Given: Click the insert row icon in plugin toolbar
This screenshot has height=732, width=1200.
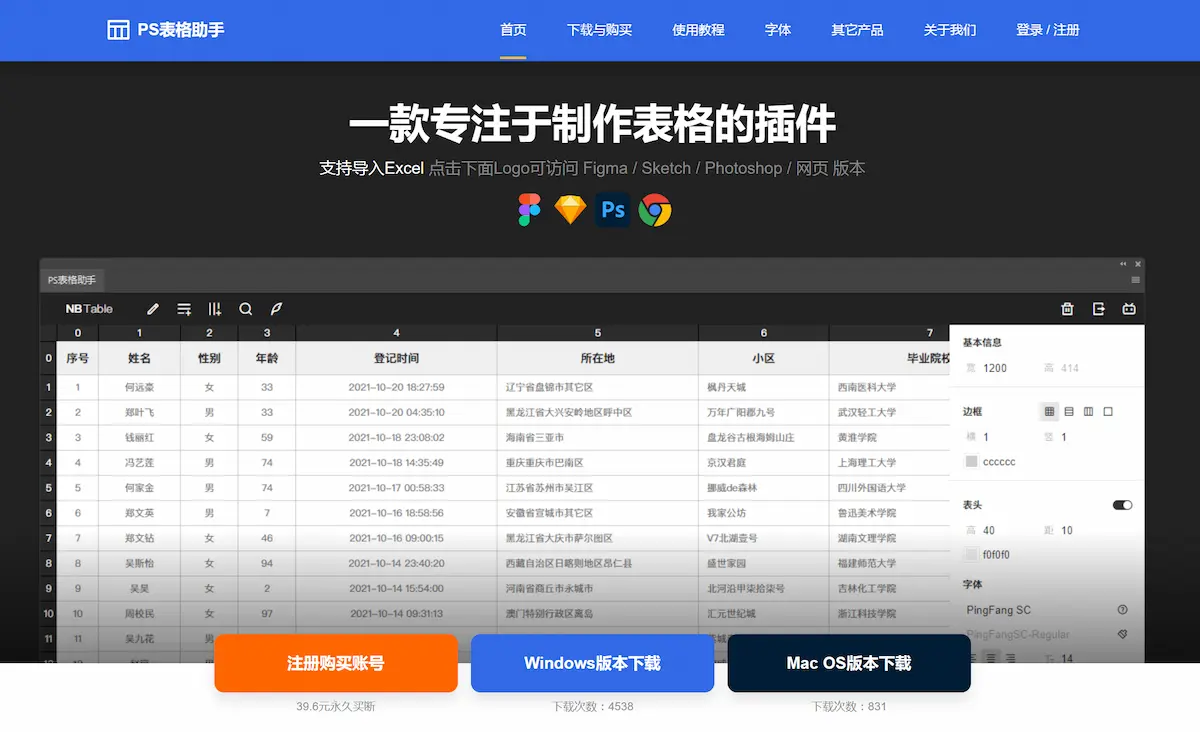Looking at the screenshot, I should click(x=184, y=309).
